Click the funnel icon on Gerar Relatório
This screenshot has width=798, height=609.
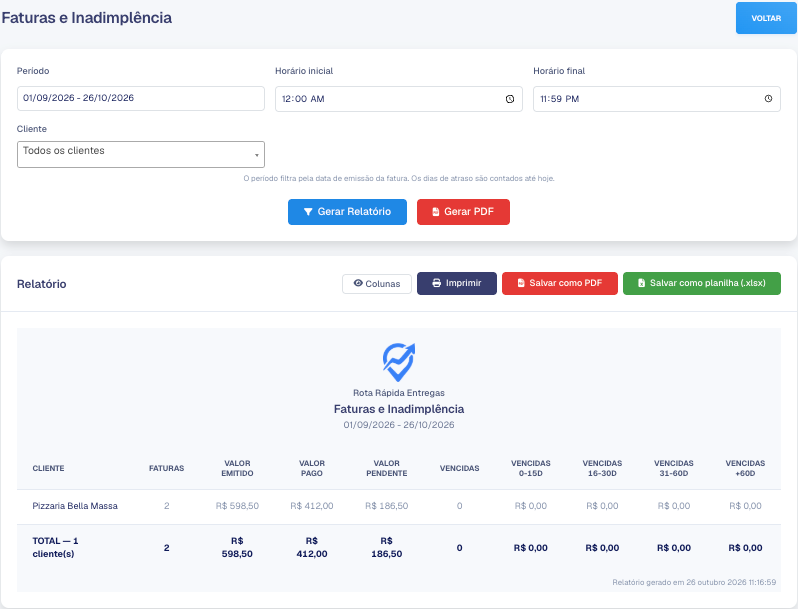point(308,212)
